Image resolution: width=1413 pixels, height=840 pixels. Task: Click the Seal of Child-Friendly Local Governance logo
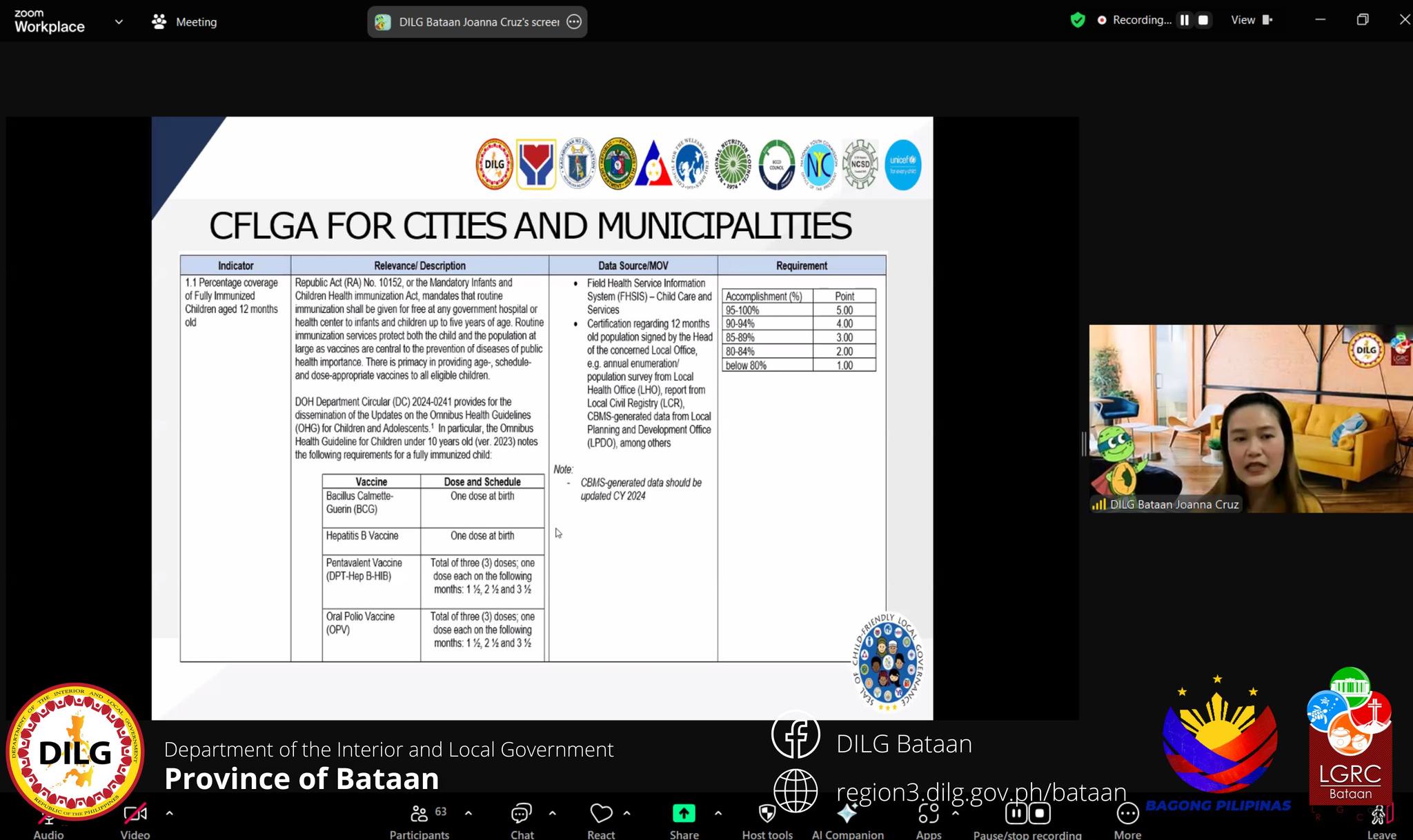click(x=887, y=663)
